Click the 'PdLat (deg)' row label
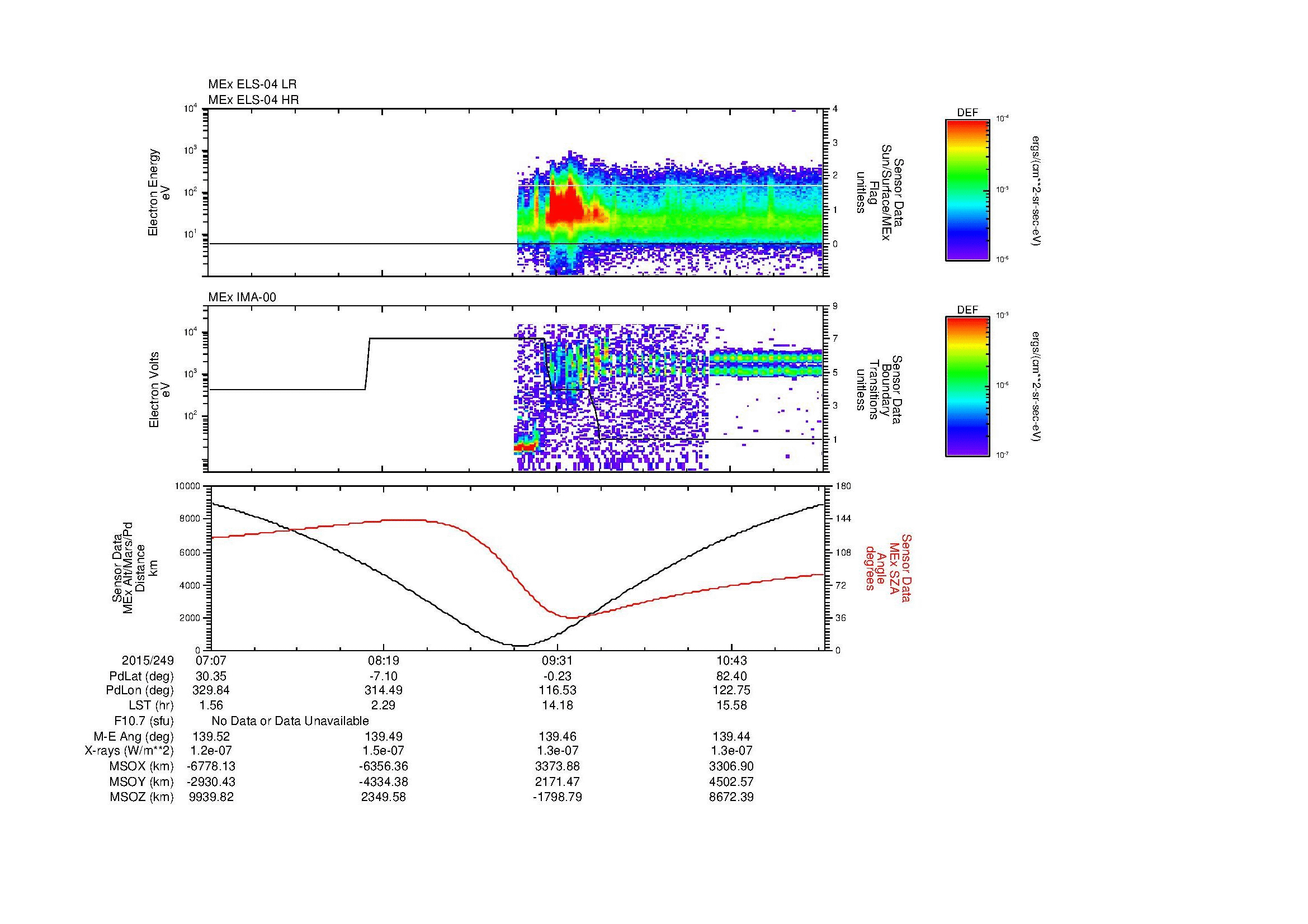This screenshot has width=1308, height=924. click(141, 676)
